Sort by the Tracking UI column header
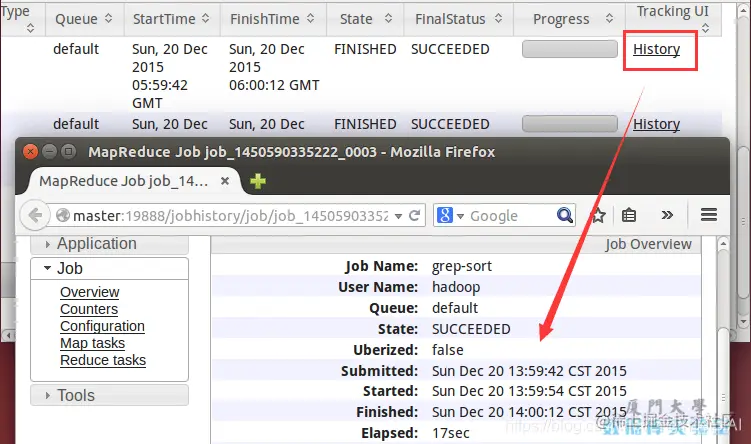 673,18
